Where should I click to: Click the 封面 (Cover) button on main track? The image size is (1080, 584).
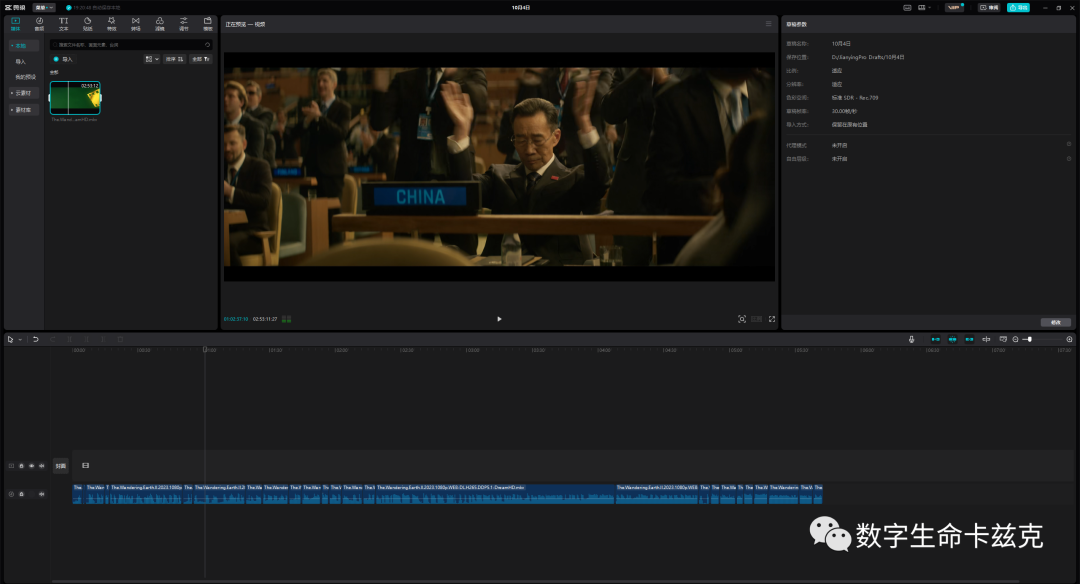tap(61, 466)
